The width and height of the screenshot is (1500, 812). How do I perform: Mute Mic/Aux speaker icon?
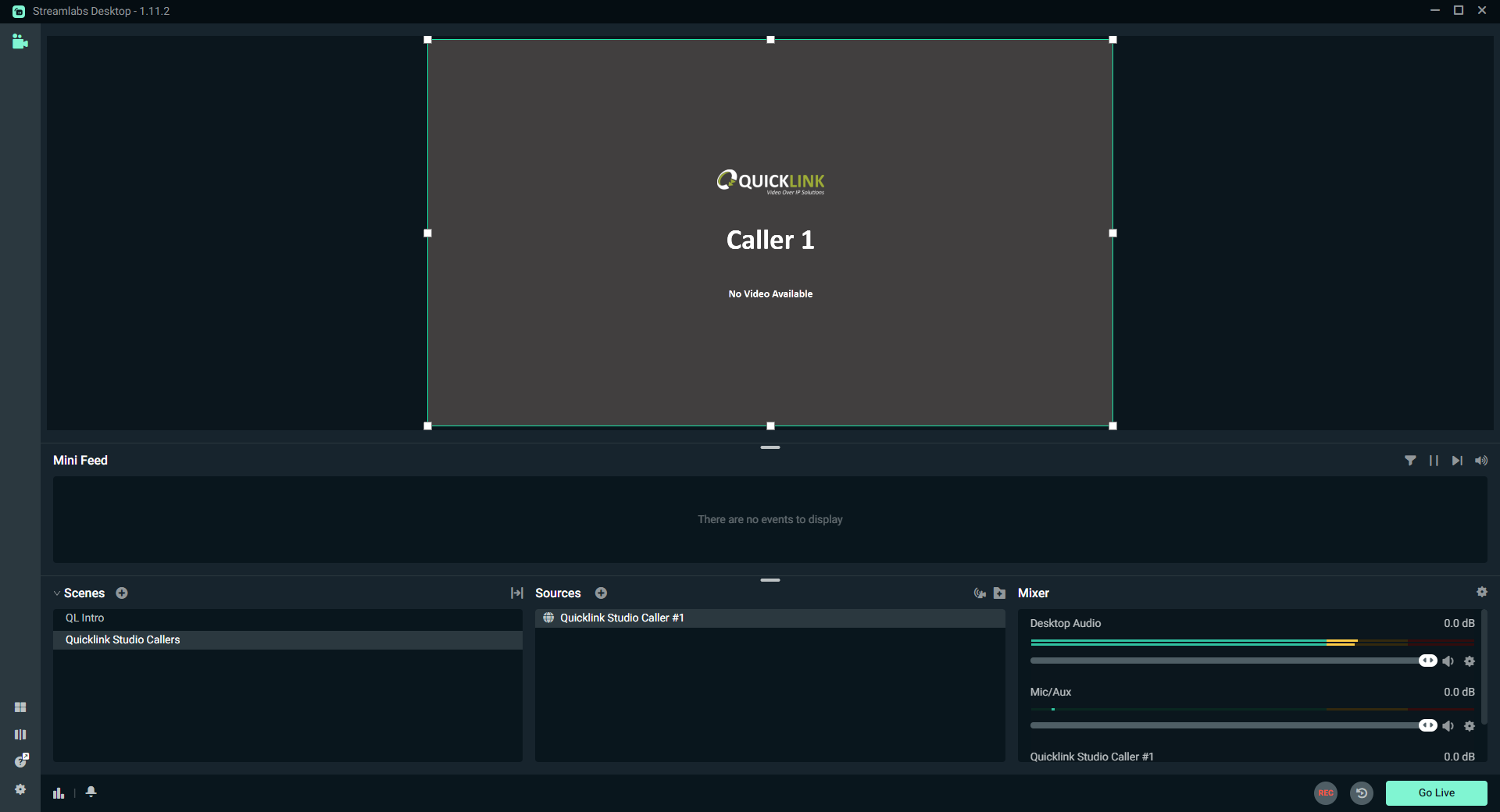click(x=1448, y=726)
